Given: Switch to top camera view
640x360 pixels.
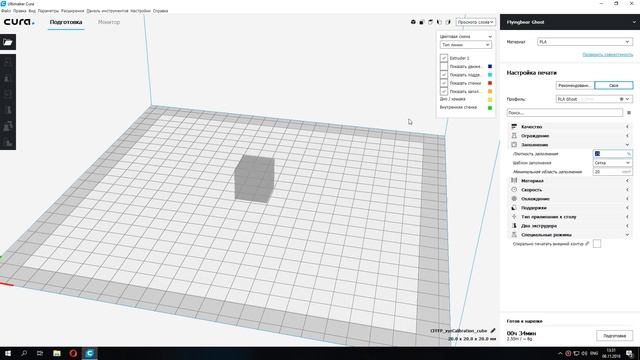Looking at the screenshot, I should [x=430, y=22].
